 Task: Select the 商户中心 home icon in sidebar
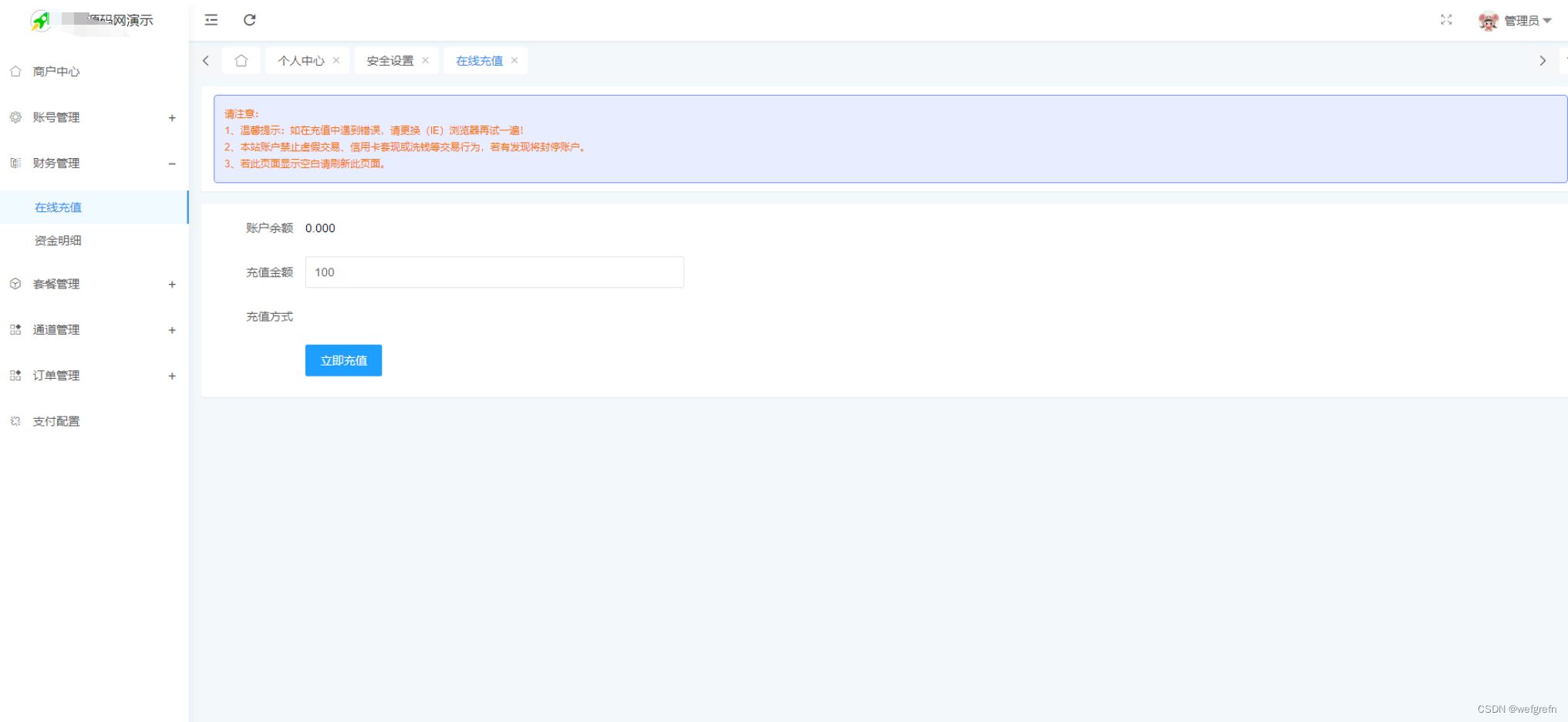15,71
